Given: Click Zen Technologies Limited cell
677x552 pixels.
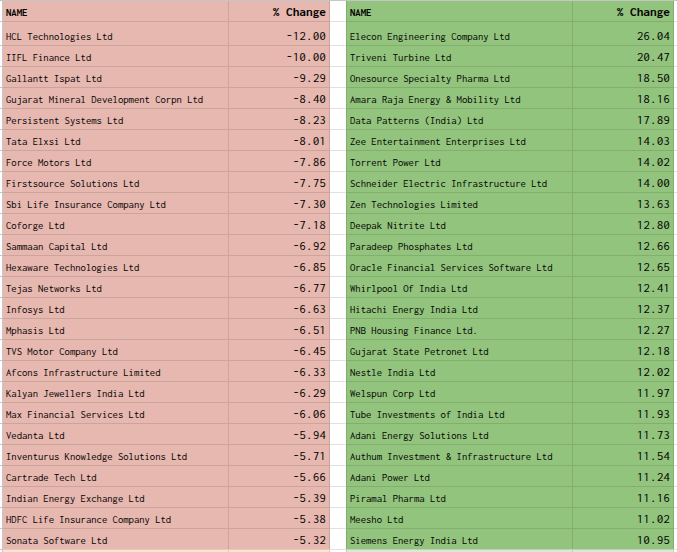Looking at the screenshot, I should (x=459, y=205).
